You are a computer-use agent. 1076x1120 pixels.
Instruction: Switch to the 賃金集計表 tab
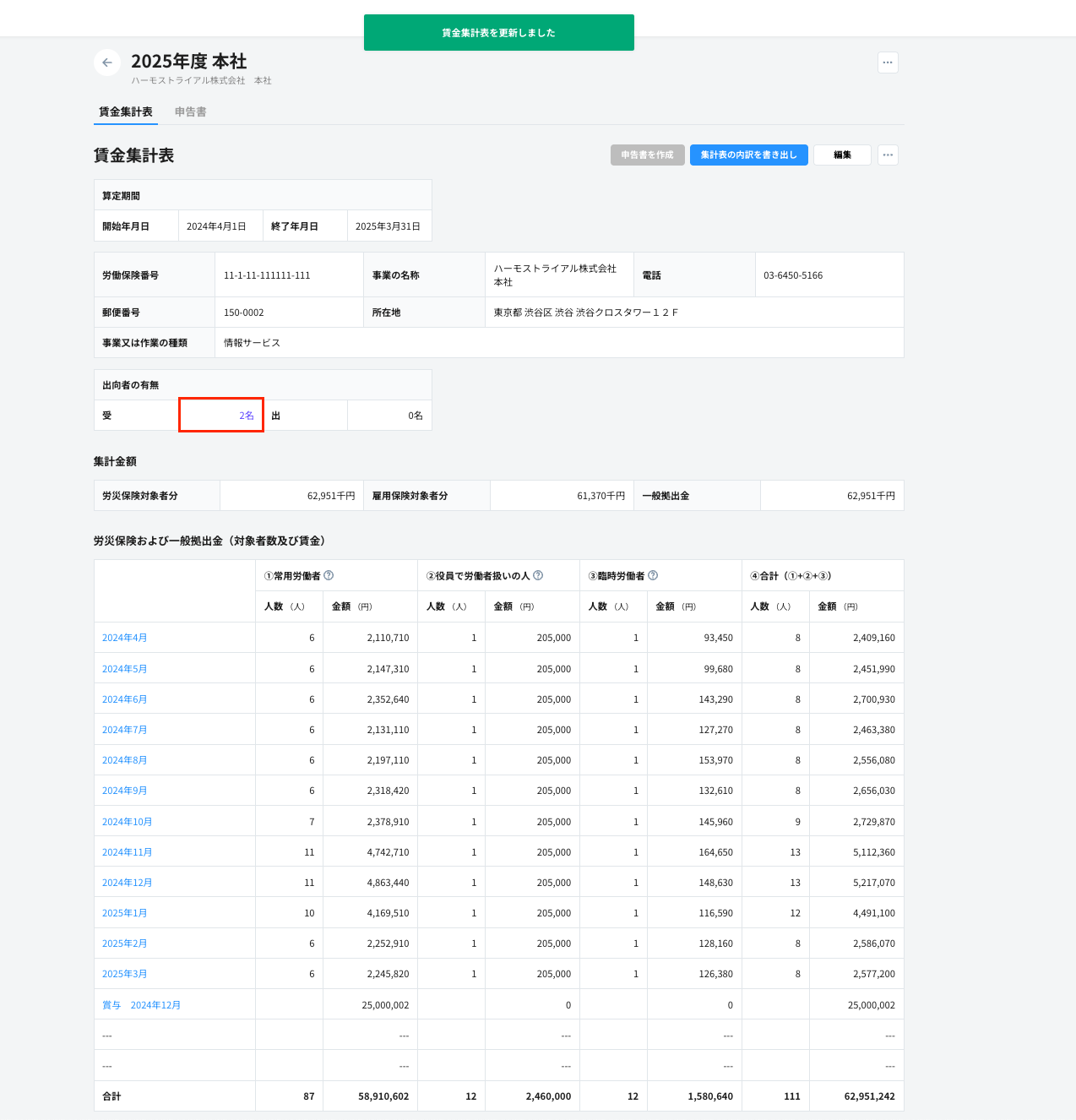click(x=126, y=112)
